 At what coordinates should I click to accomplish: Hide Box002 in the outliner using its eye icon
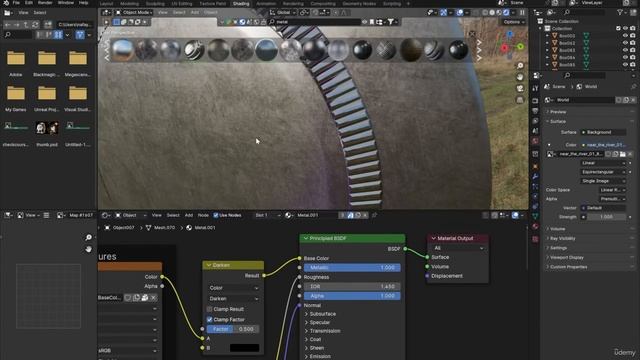[625, 36]
